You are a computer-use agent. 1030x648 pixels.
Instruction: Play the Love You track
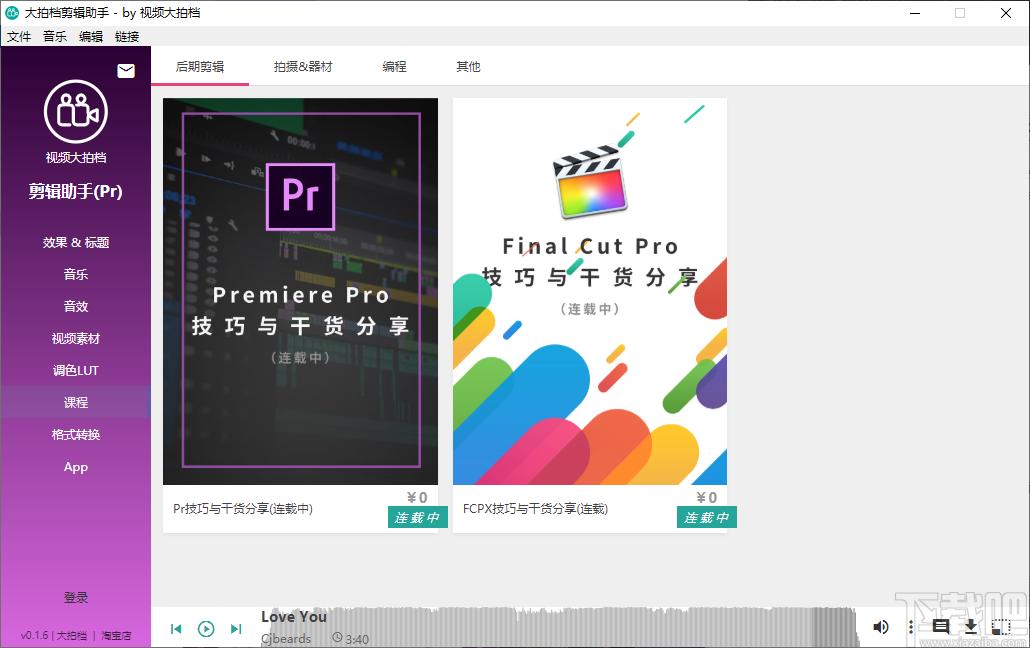[206, 629]
